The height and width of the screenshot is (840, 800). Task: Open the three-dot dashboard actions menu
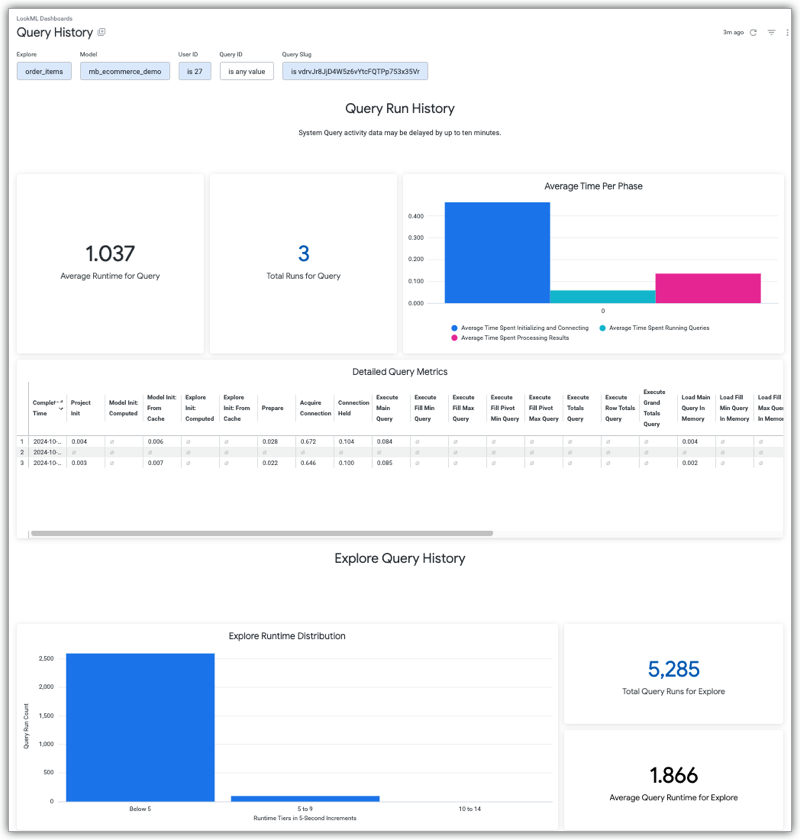click(x=788, y=33)
